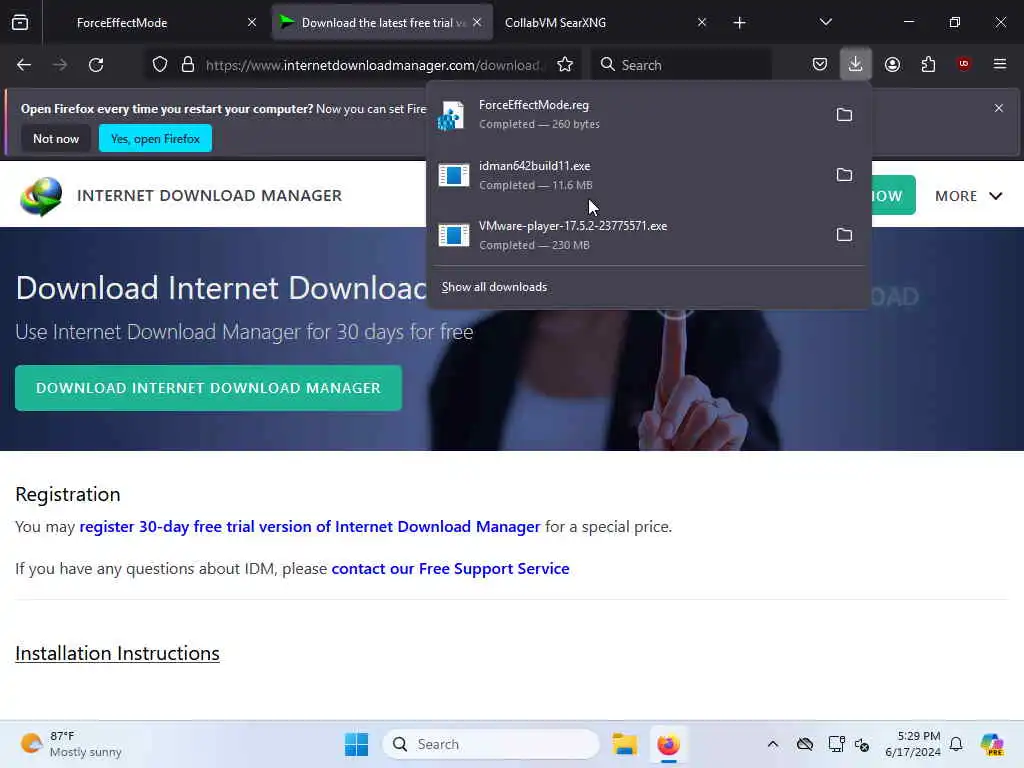Go back to previous page

24,65
